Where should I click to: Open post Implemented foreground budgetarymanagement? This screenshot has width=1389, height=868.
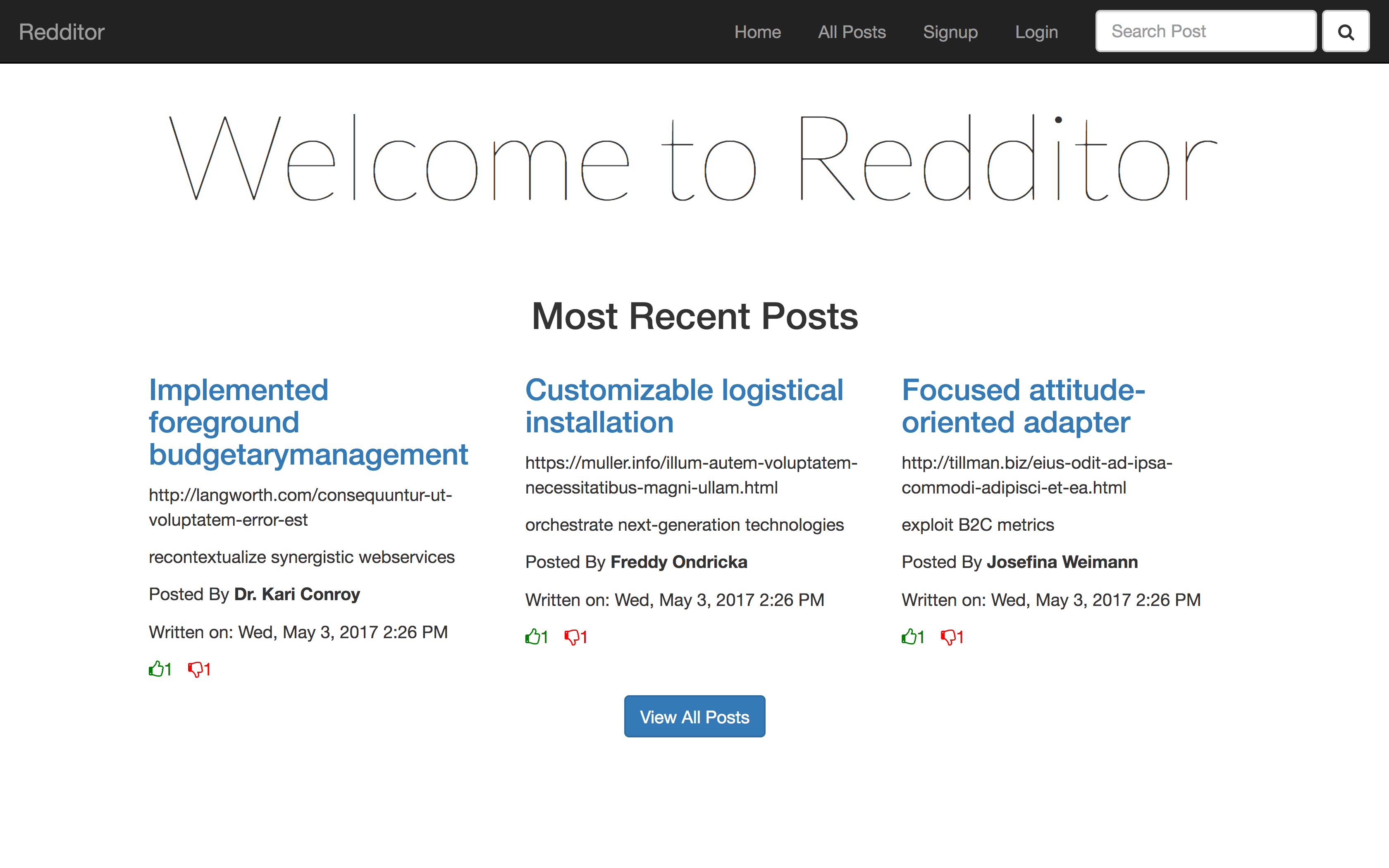[308, 422]
